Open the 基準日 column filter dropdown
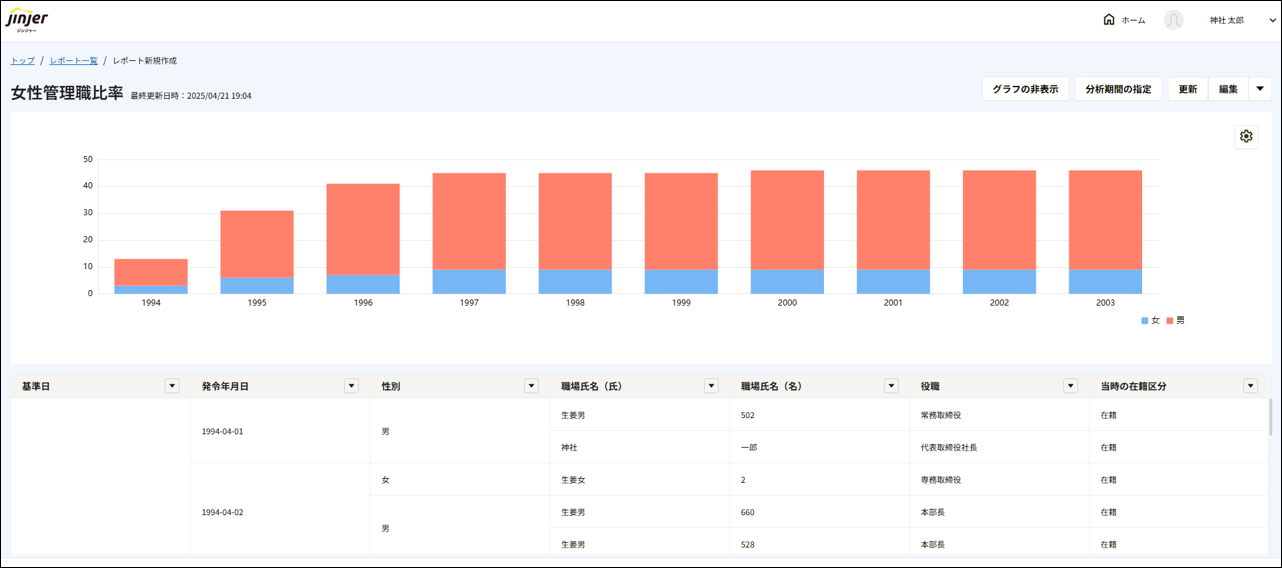This screenshot has height=568, width=1282. (172, 386)
